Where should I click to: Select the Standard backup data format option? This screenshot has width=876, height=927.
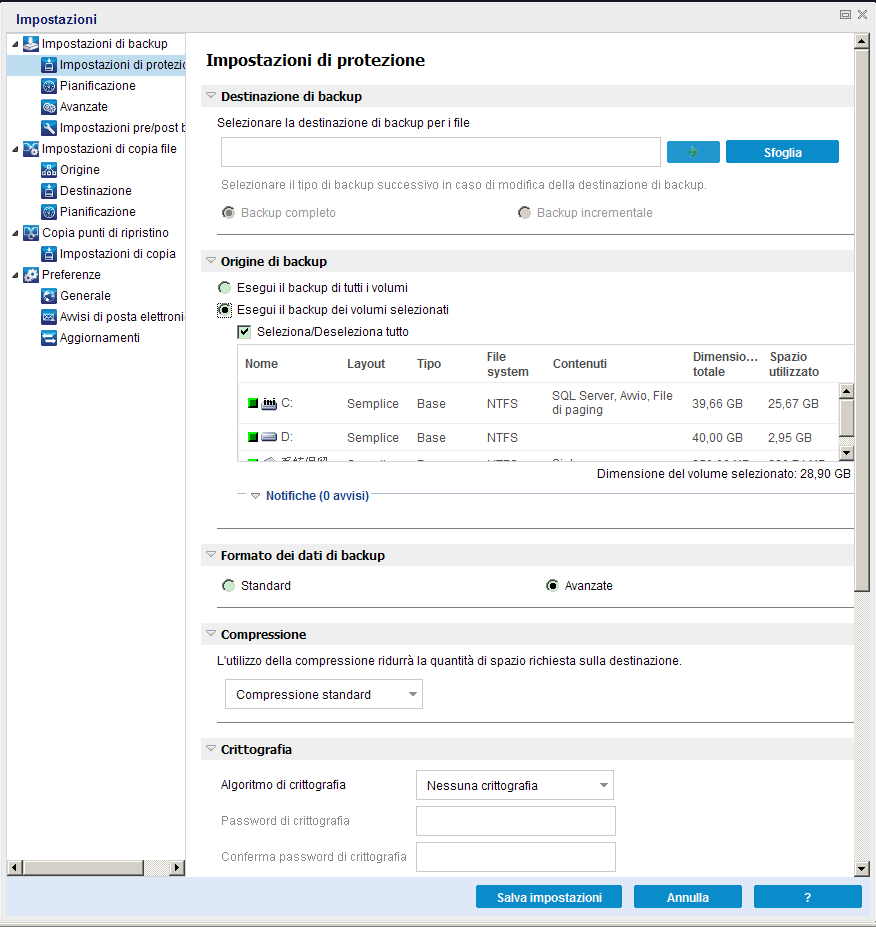point(227,585)
